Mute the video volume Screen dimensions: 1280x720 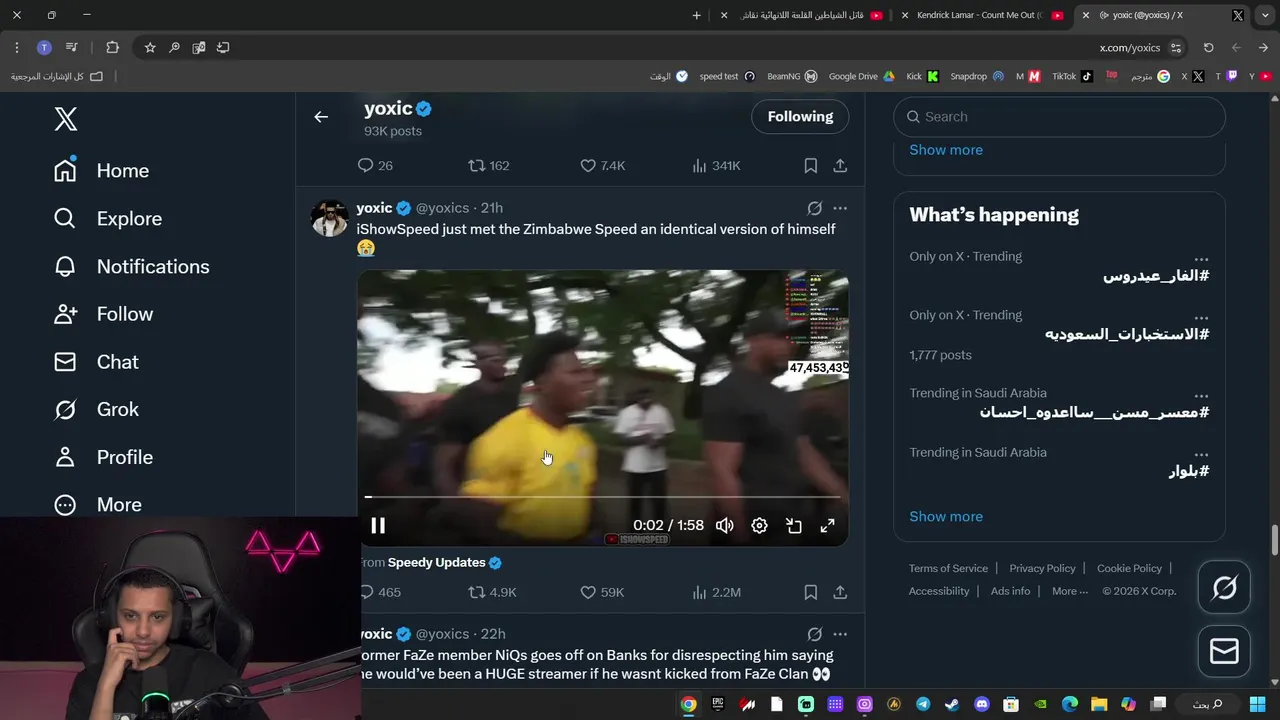pyautogui.click(x=725, y=526)
